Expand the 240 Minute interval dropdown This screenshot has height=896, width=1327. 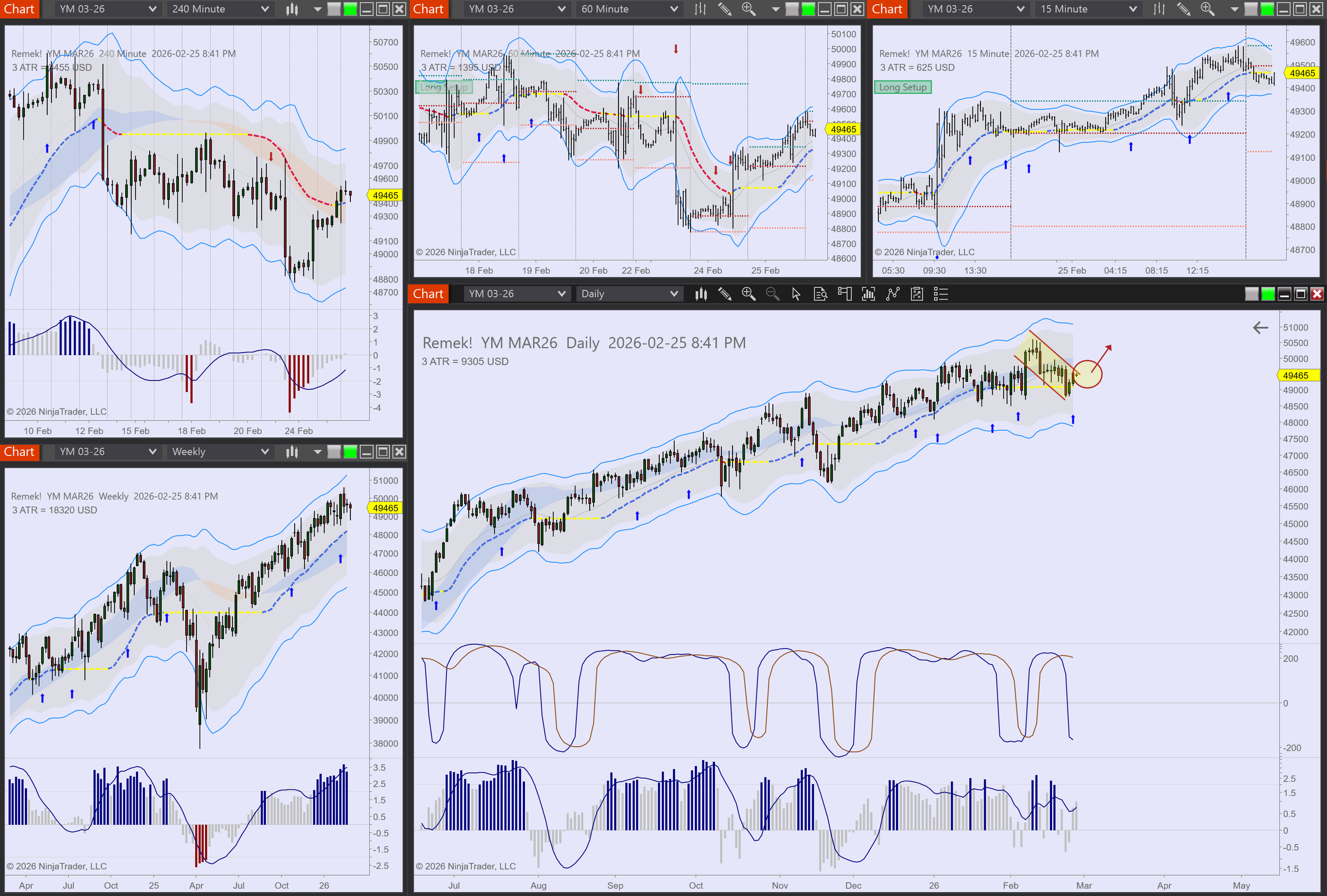coord(220,9)
